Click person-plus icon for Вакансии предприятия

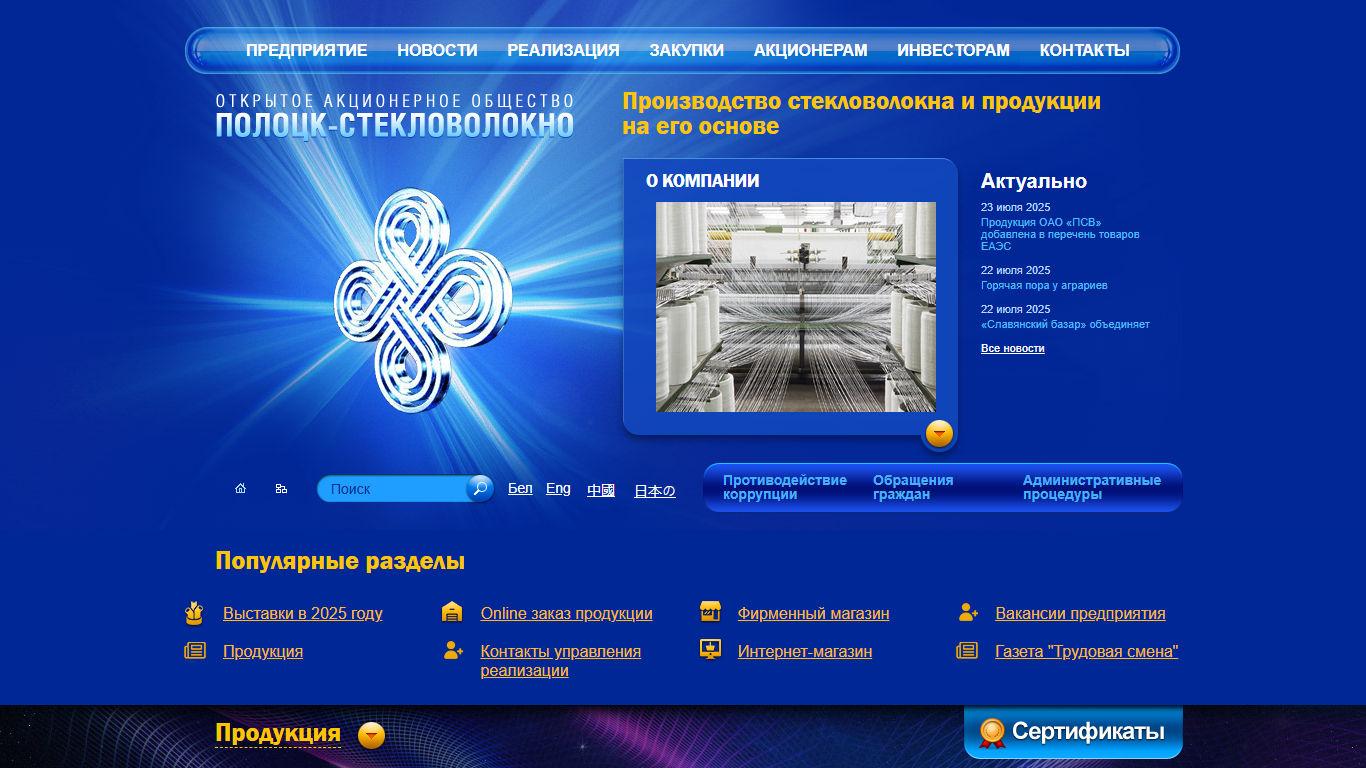click(968, 612)
